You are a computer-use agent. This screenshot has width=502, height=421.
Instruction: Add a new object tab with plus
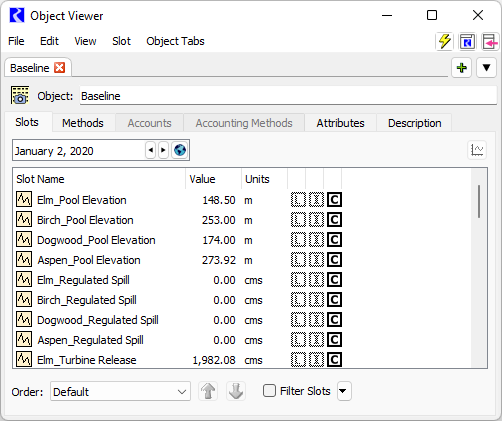point(461,68)
